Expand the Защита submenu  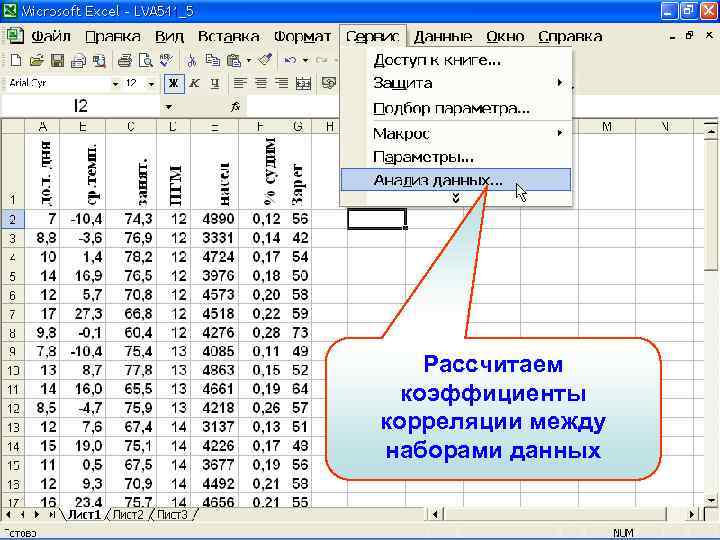click(x=559, y=83)
